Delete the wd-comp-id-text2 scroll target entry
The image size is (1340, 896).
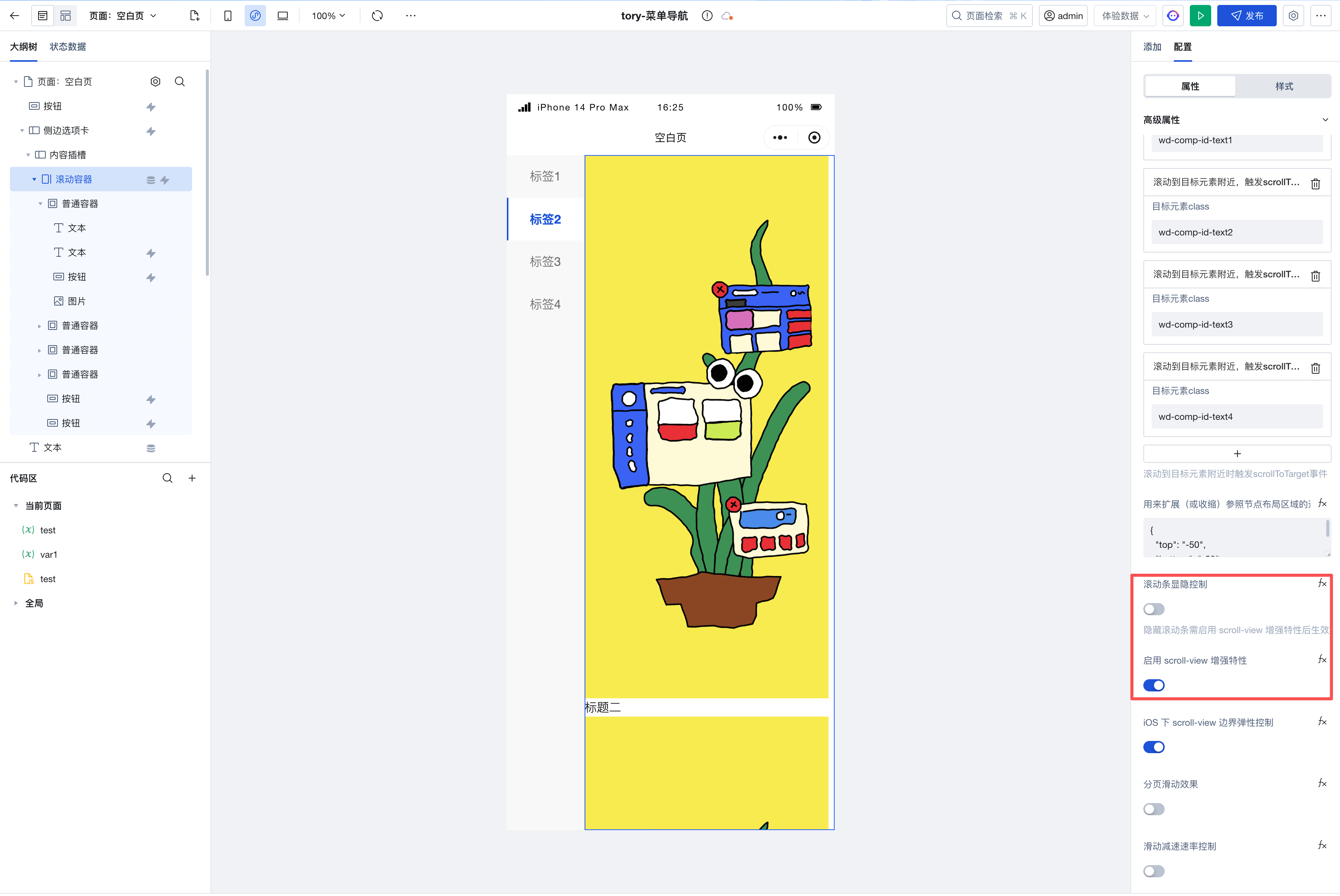pyautogui.click(x=1316, y=184)
